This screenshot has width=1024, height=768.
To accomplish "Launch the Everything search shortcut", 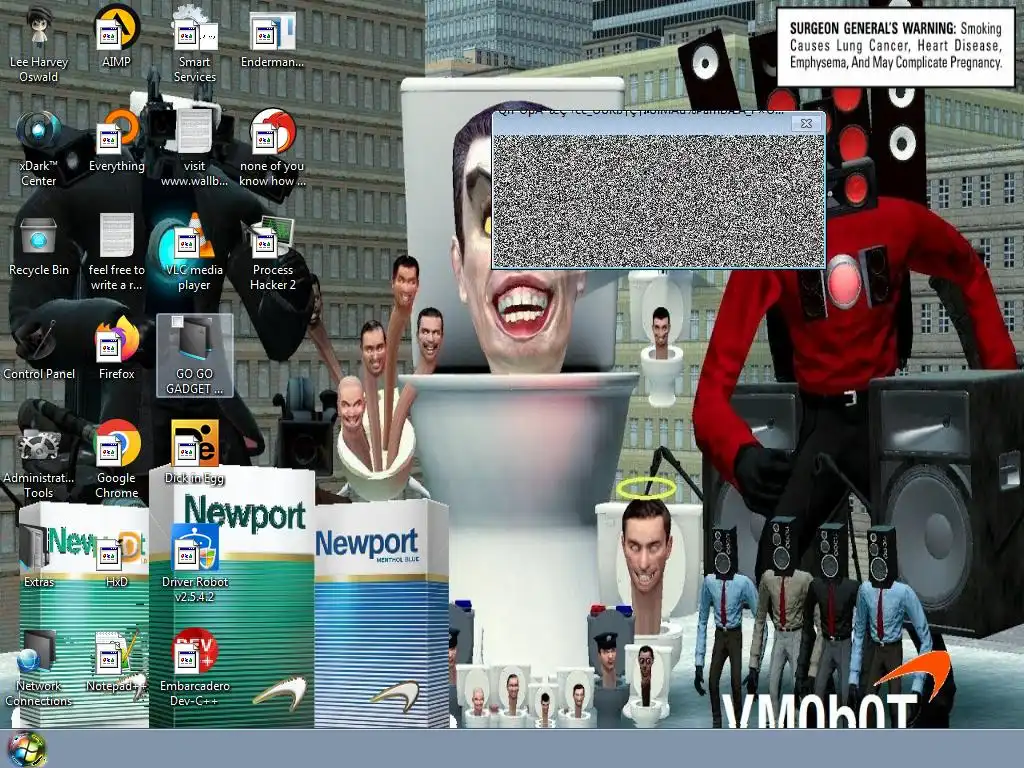I will [x=116, y=142].
